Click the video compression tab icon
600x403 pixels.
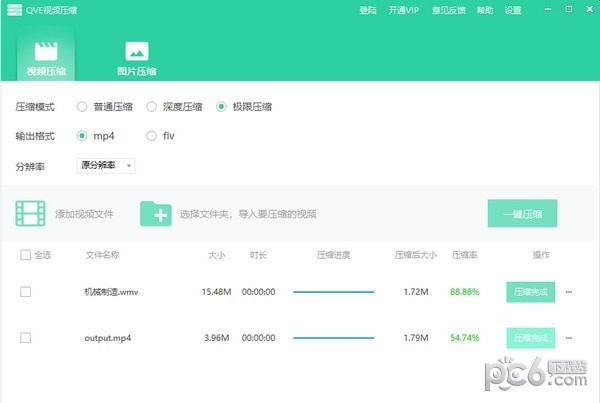click(x=45, y=51)
